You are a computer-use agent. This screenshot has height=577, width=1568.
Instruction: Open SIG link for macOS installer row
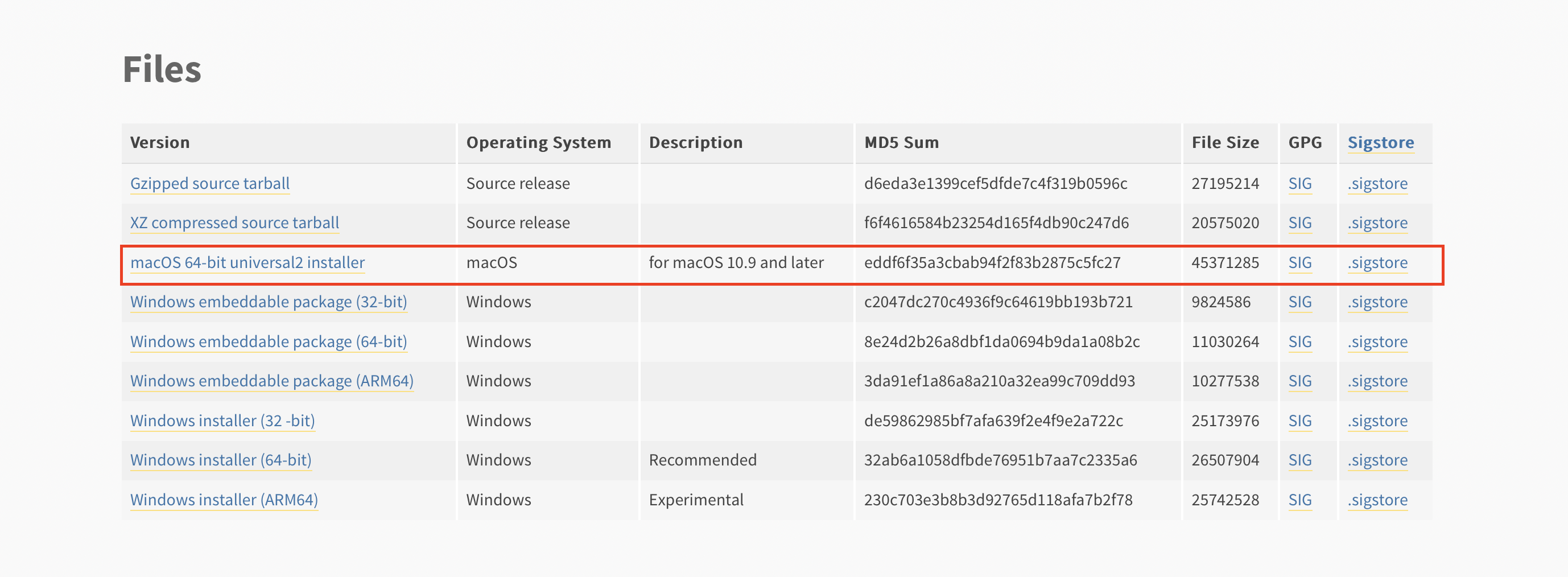click(x=1300, y=263)
